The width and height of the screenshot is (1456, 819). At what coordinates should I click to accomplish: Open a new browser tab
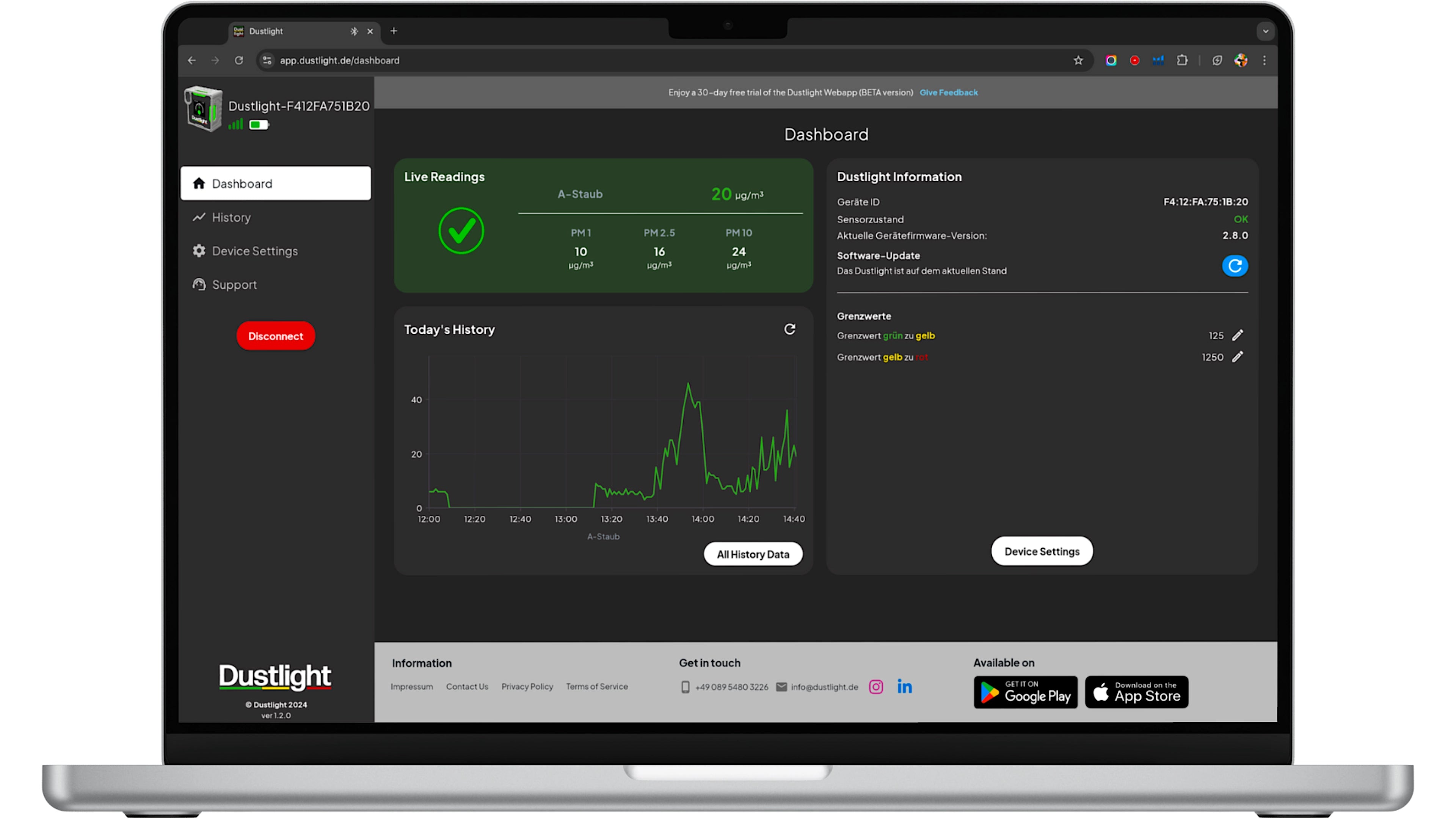click(394, 31)
